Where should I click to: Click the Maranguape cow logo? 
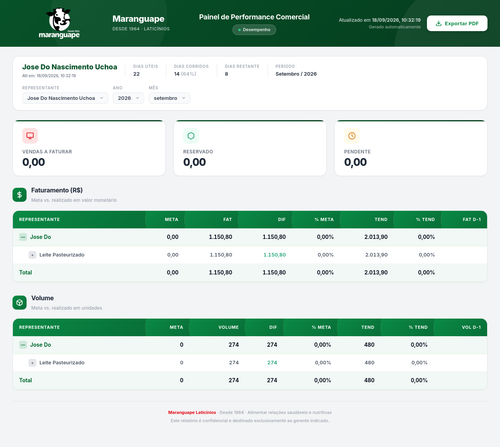click(x=59, y=23)
